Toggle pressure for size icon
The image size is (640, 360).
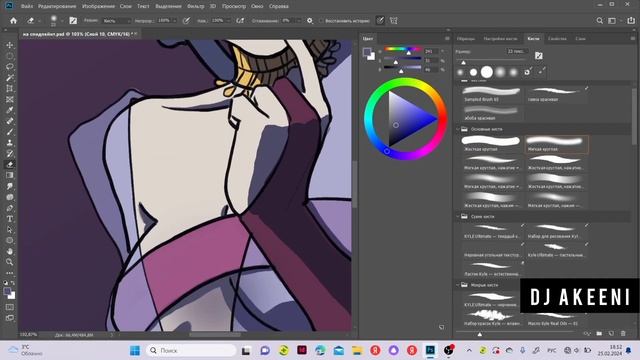pyautogui.click(x=380, y=20)
